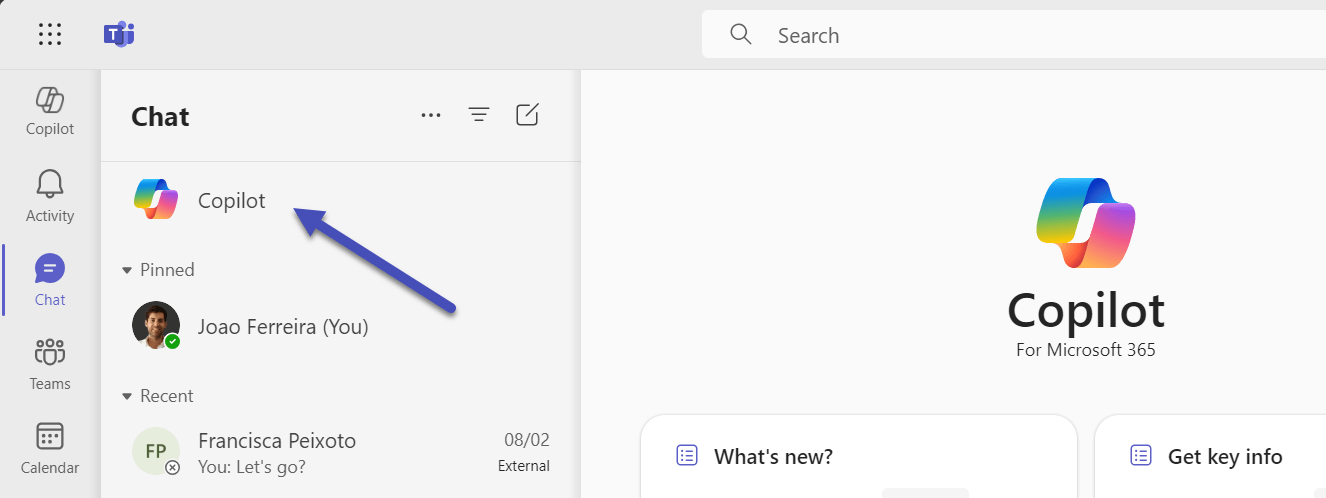Open Joao Ferreira (You) chat
1326x498 pixels.
coord(283,326)
